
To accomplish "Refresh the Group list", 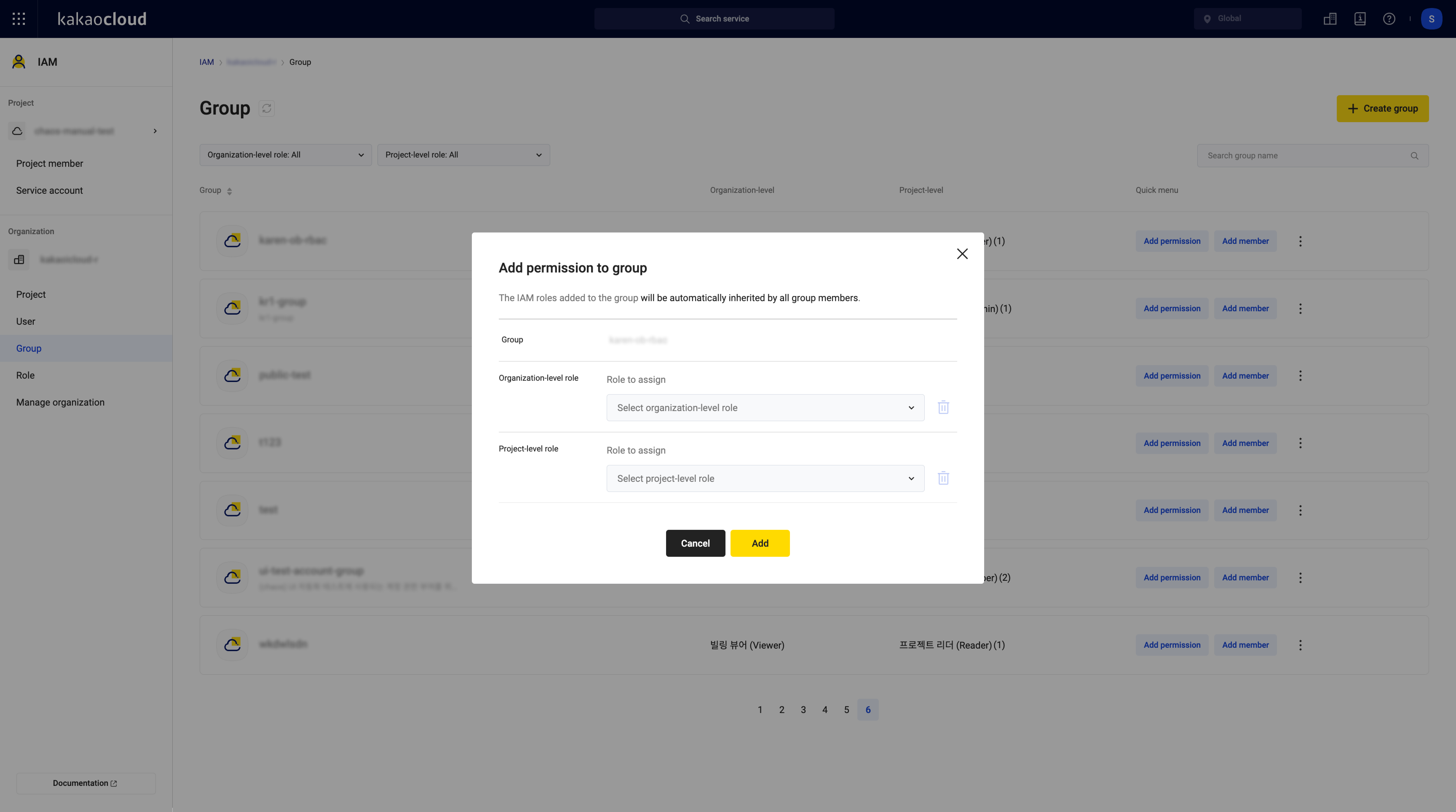I will (267, 108).
